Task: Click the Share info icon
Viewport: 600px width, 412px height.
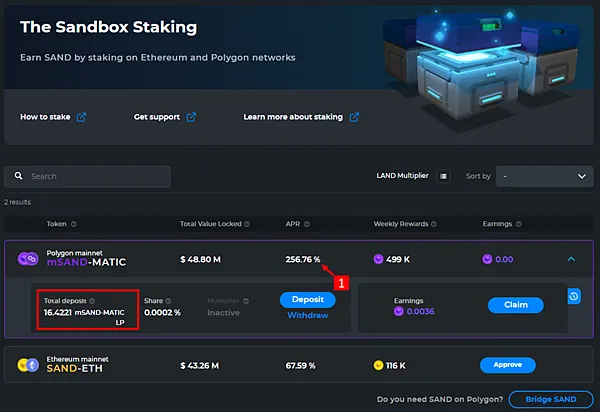Action: click(x=168, y=301)
